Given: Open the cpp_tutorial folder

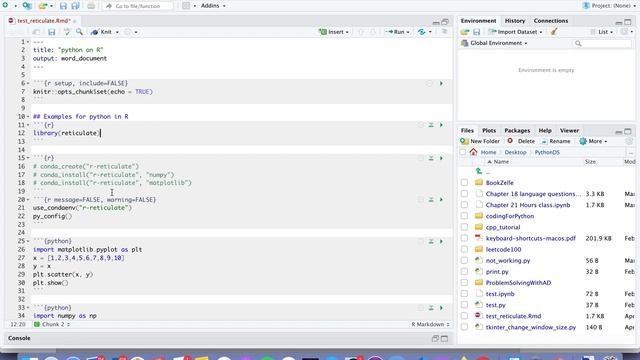Looking at the screenshot, I should [x=503, y=227].
